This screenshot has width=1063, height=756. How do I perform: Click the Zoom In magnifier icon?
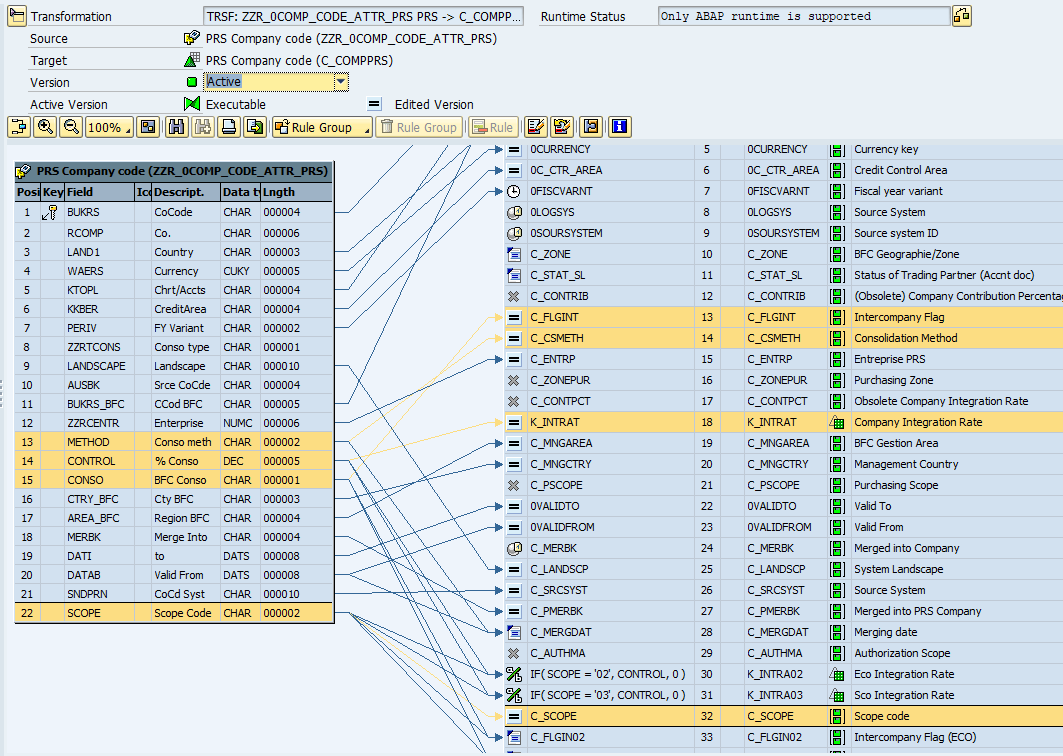45,127
